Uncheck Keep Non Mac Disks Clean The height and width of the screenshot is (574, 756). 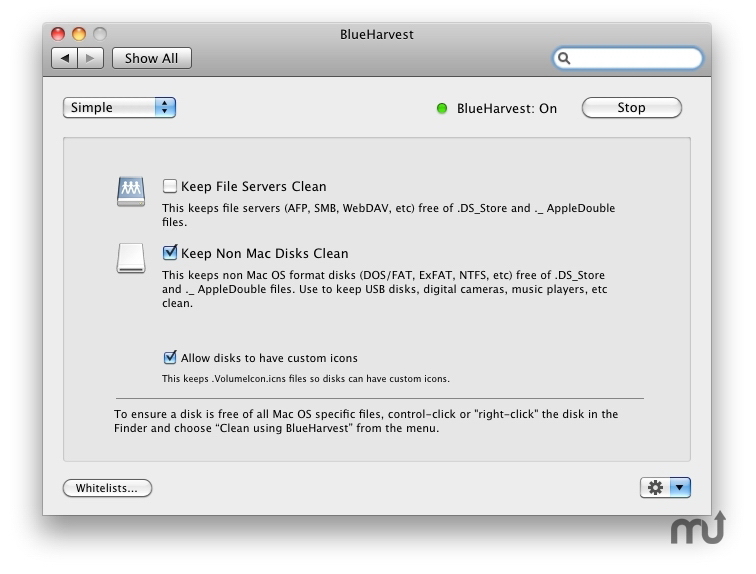click(170, 253)
